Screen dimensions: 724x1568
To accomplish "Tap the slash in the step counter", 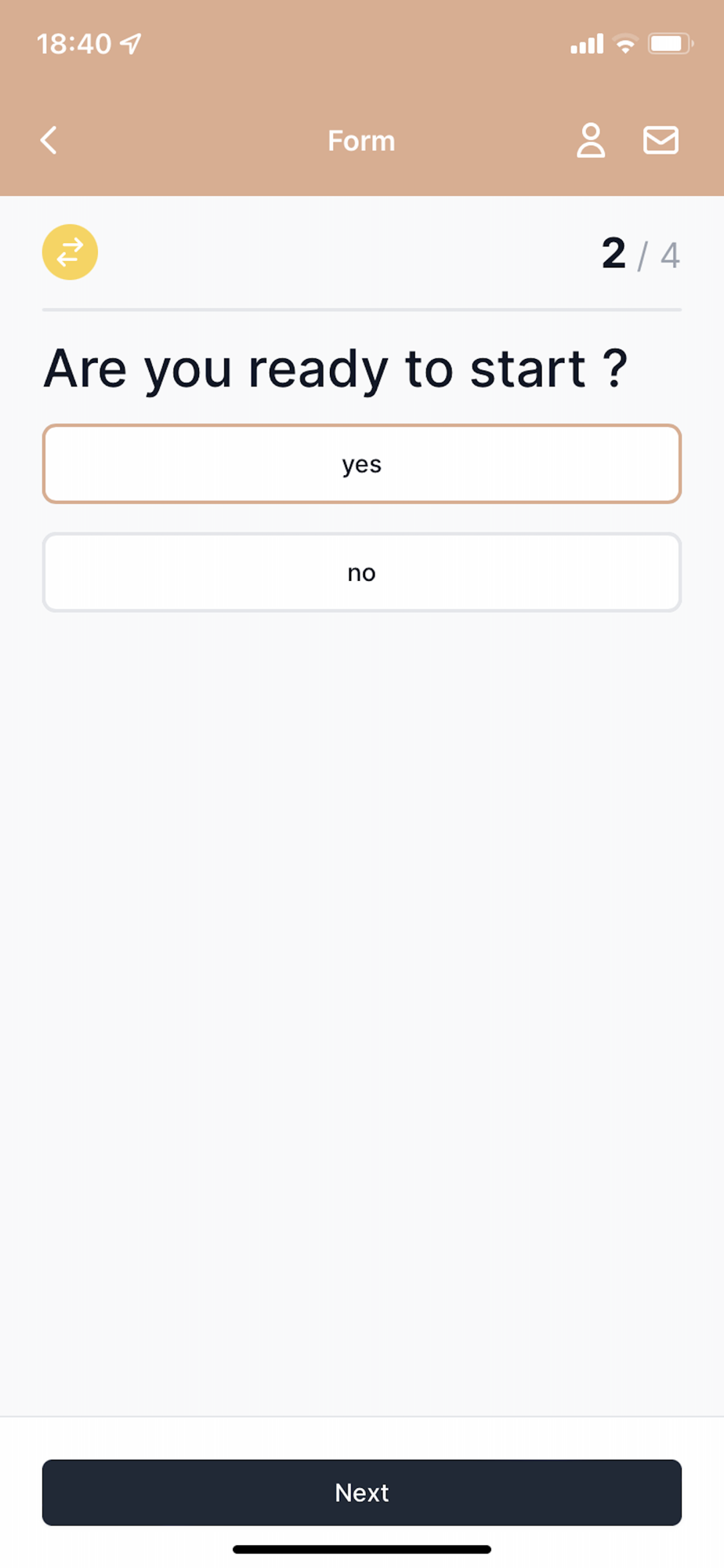I will point(643,256).
